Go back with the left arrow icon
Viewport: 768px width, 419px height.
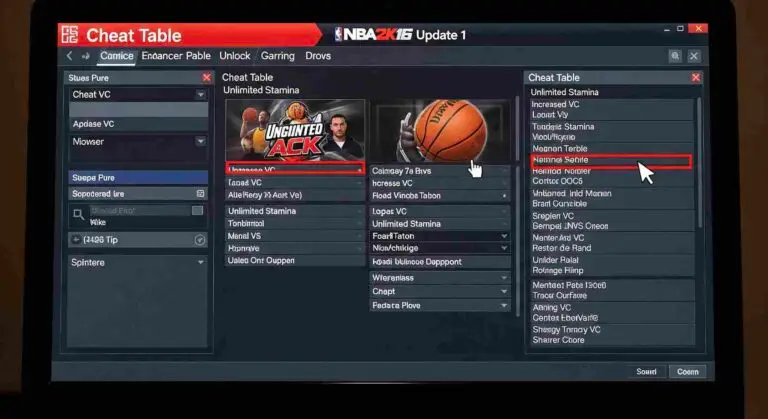click(70, 56)
